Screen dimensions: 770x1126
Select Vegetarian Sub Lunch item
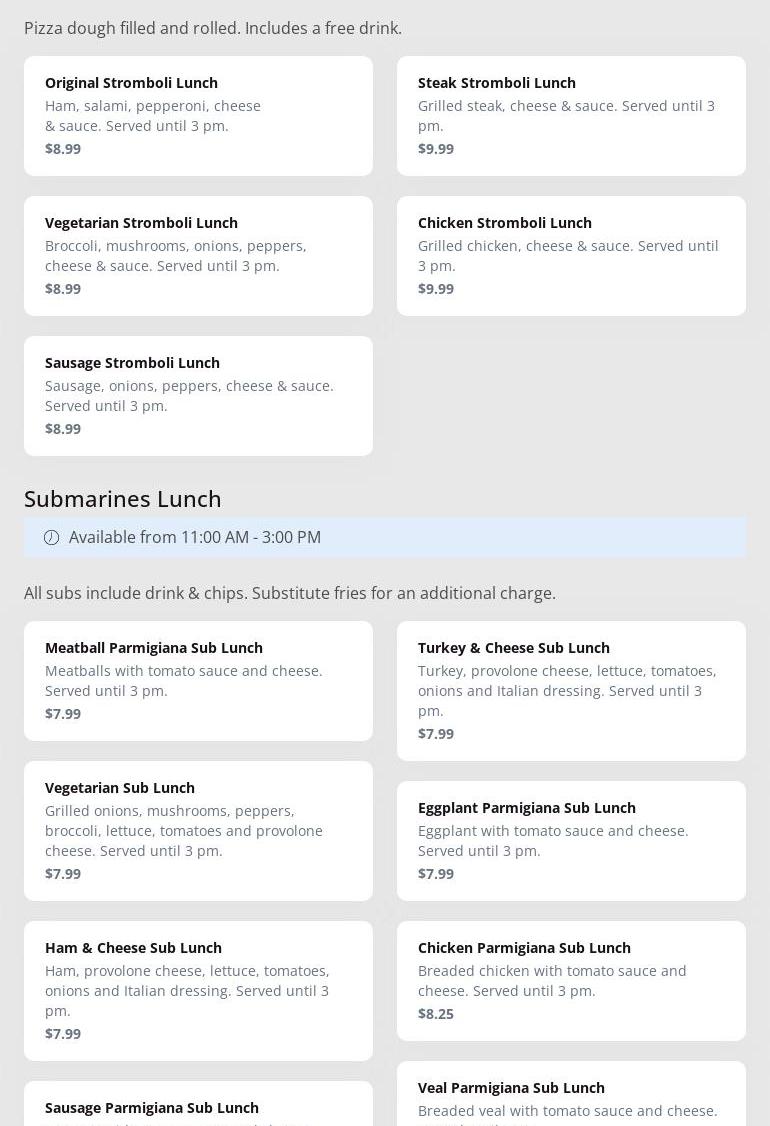click(198, 831)
